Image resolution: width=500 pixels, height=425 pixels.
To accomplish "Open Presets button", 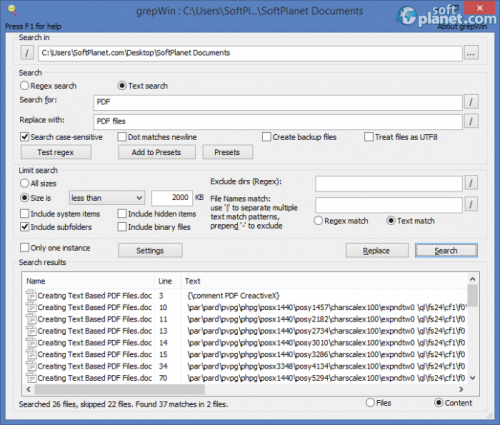I will (227, 152).
